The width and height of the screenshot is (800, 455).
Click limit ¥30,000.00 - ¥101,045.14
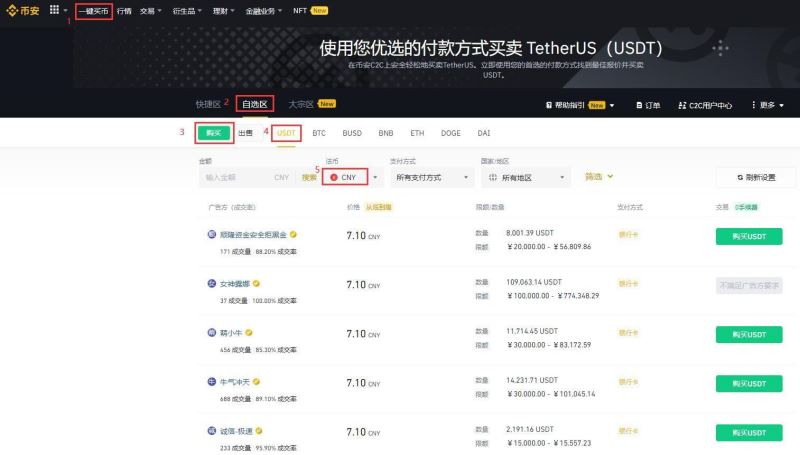pyautogui.click(x=551, y=394)
